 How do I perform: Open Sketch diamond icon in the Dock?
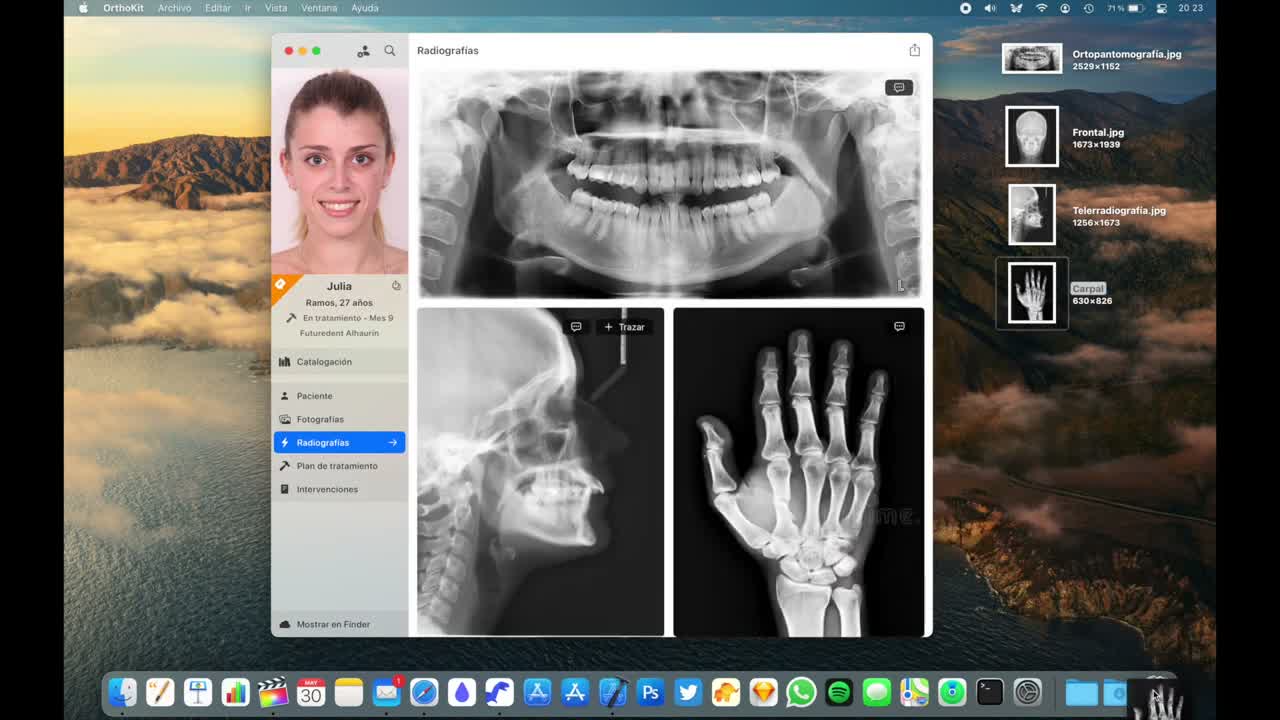coord(763,692)
